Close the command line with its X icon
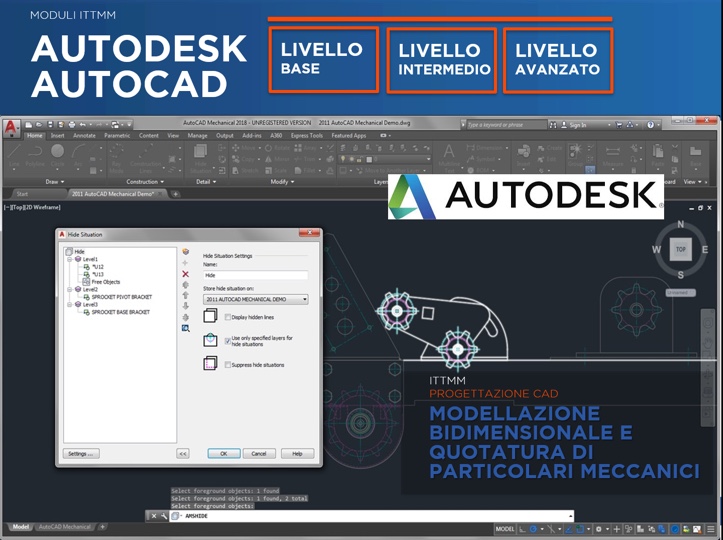The width and height of the screenshot is (723, 540). (x=153, y=516)
